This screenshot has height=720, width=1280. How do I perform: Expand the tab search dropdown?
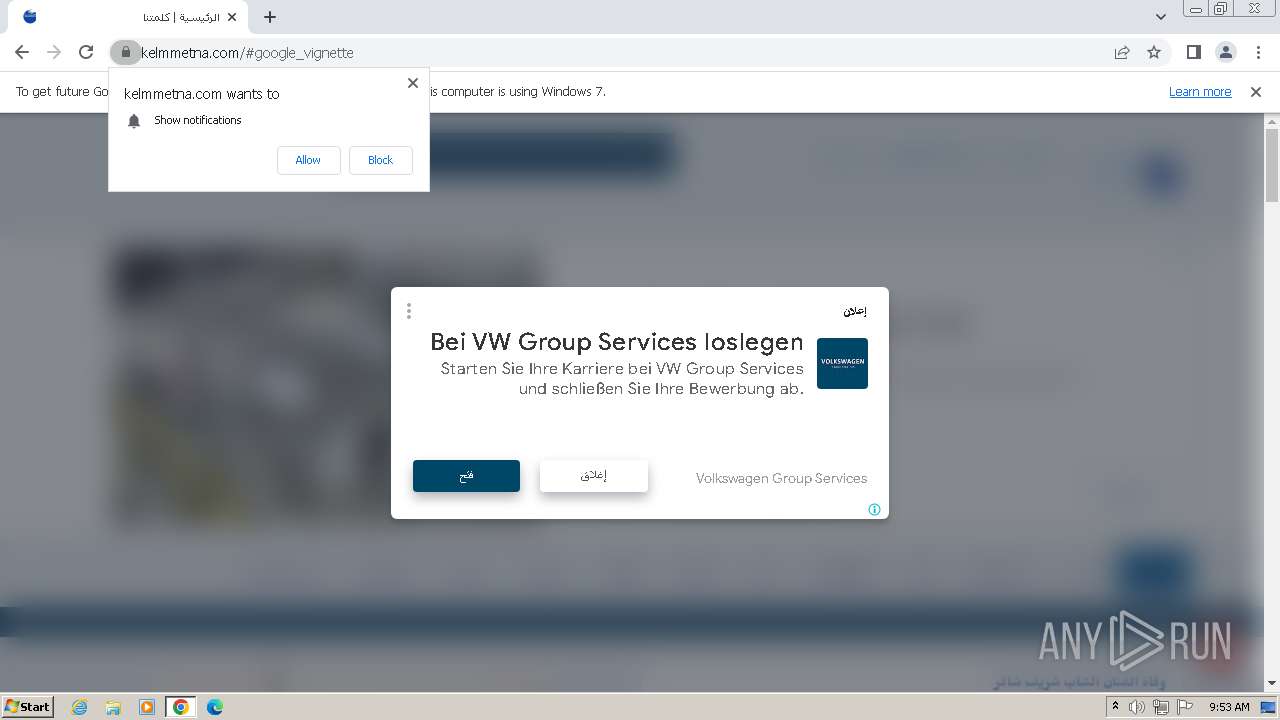(1160, 17)
